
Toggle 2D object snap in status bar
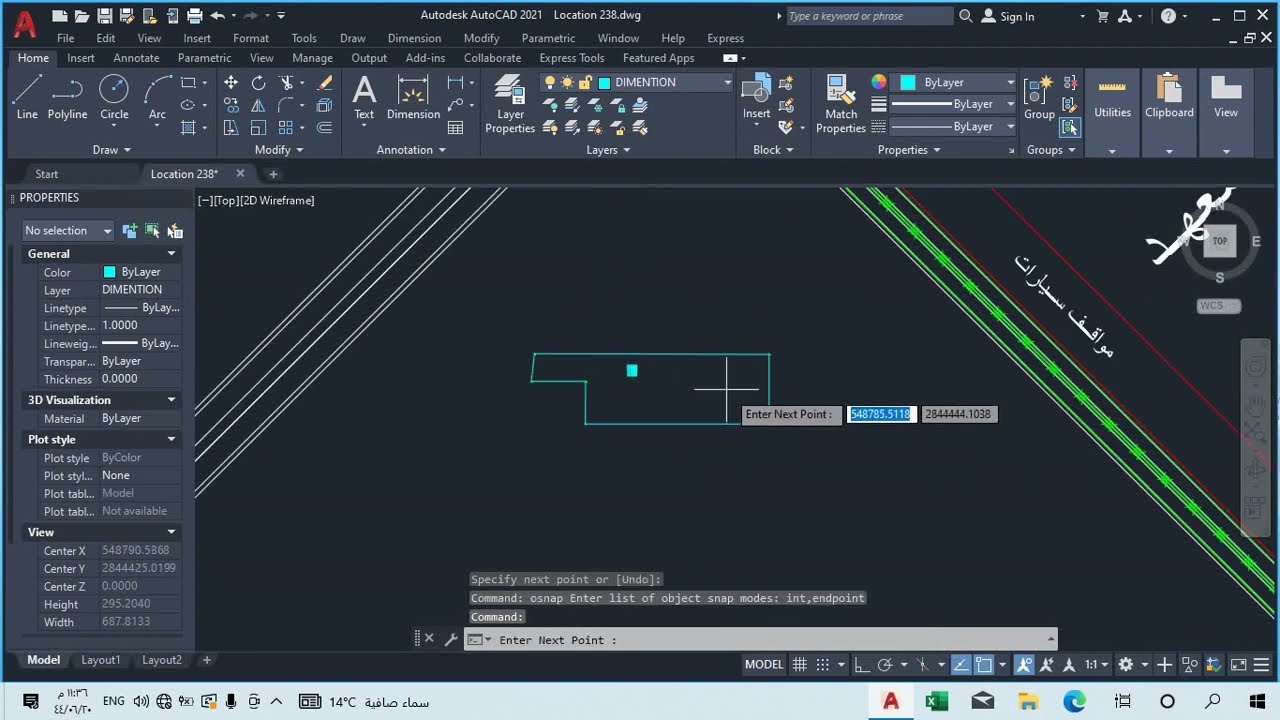(x=984, y=664)
